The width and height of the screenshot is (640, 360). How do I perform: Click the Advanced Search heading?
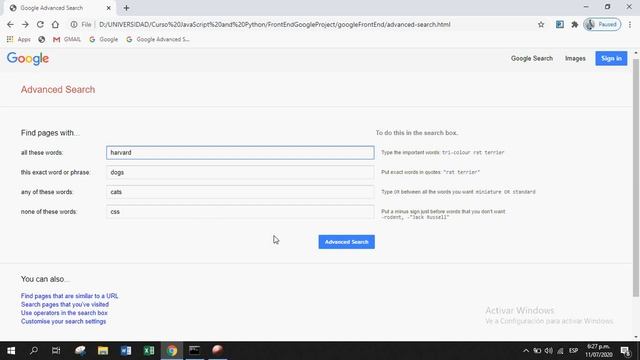click(x=58, y=89)
